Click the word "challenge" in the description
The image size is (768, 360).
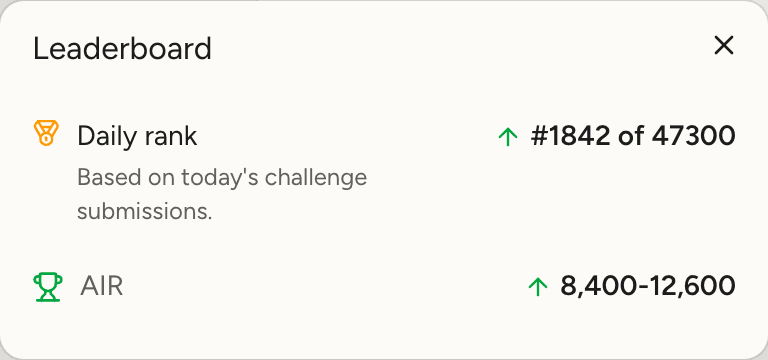click(x=316, y=178)
